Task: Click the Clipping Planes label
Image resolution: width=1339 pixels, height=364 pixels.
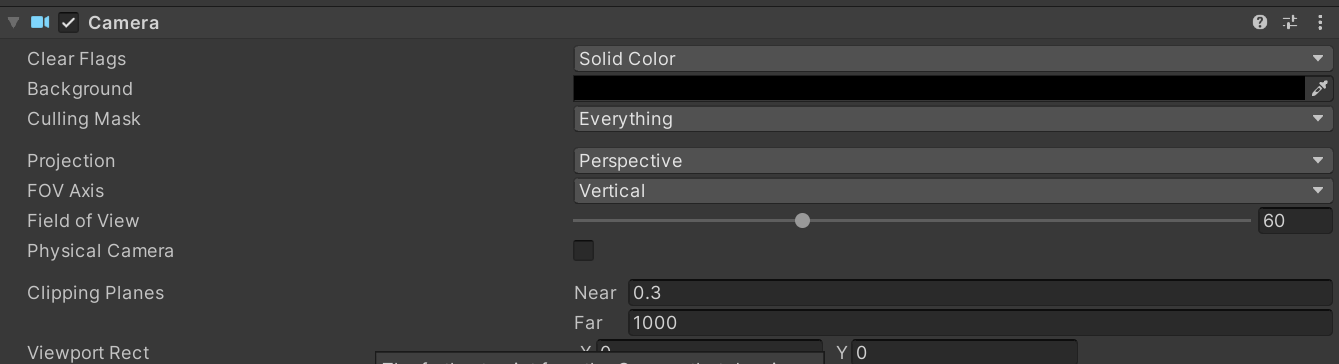Action: point(95,293)
